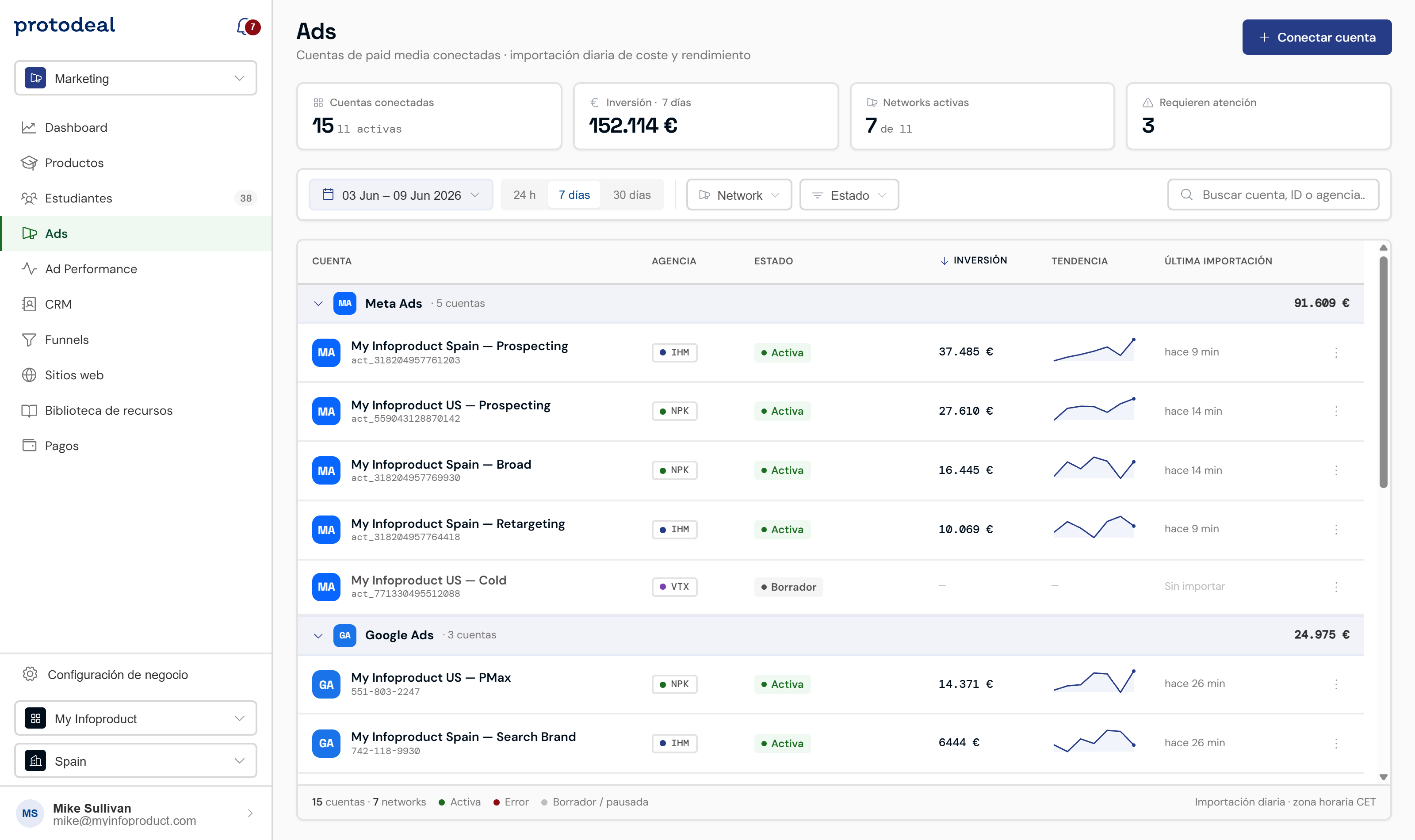Image resolution: width=1415 pixels, height=840 pixels.
Task: View trend sparkline for US — PMax
Action: click(1094, 682)
